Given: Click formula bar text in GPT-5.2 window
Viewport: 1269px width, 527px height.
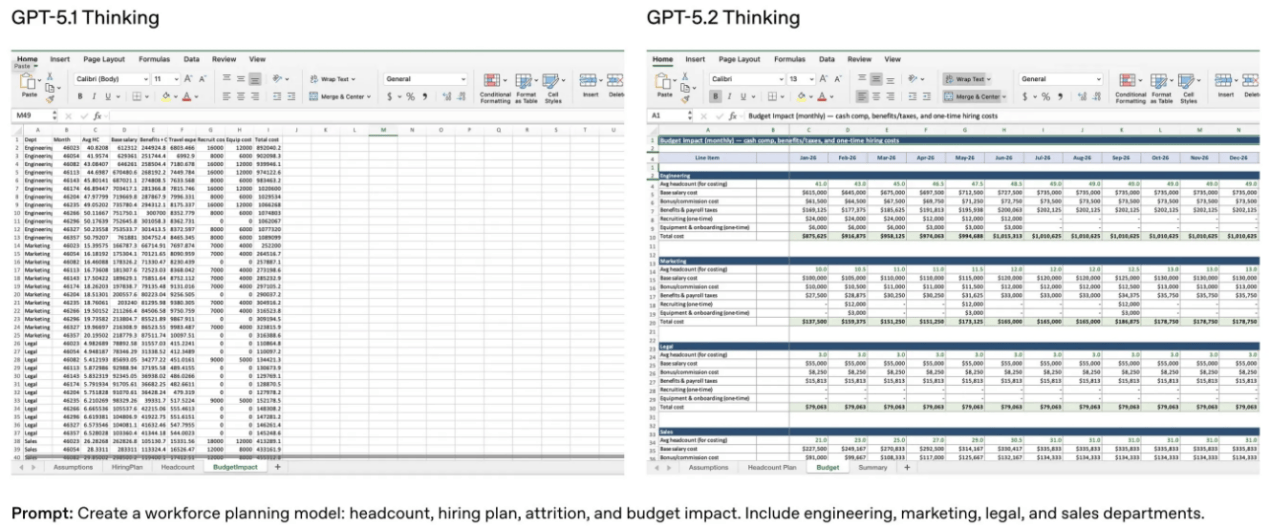Looking at the screenshot, I should [x=872, y=116].
